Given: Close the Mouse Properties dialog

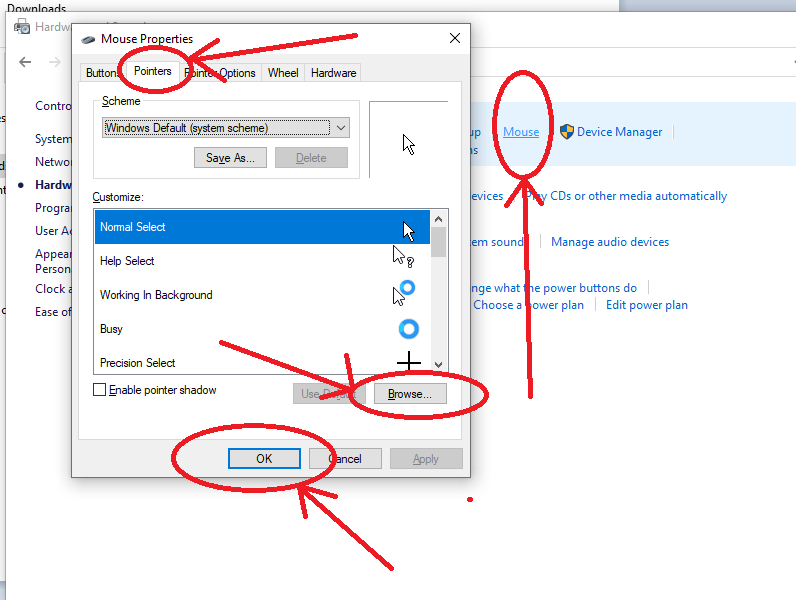Looking at the screenshot, I should point(454,39).
